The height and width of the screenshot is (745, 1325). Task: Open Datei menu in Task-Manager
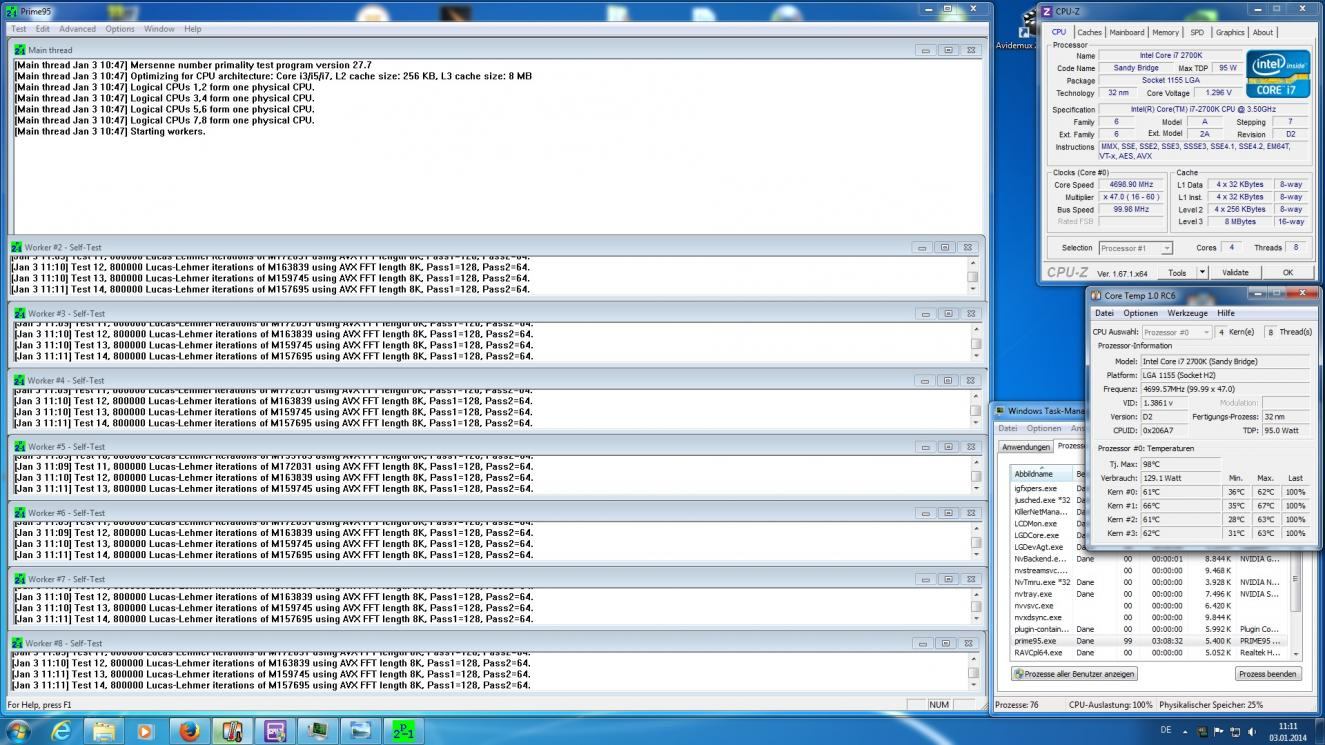1008,428
